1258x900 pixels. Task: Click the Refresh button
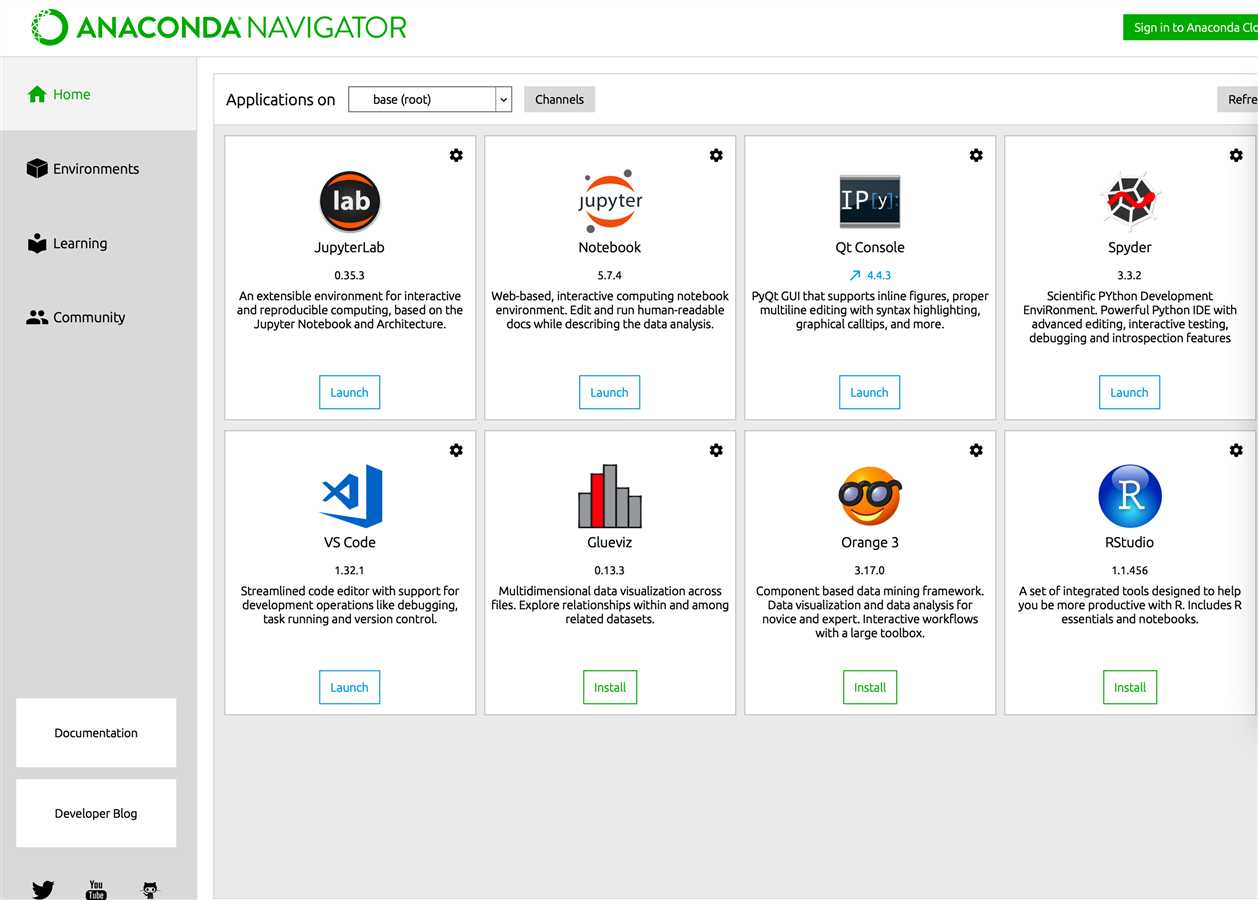[x=1237, y=99]
